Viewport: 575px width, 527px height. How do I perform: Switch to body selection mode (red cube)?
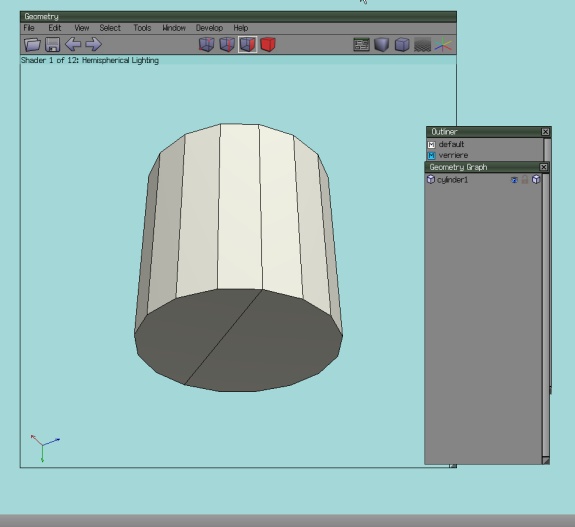pos(268,44)
